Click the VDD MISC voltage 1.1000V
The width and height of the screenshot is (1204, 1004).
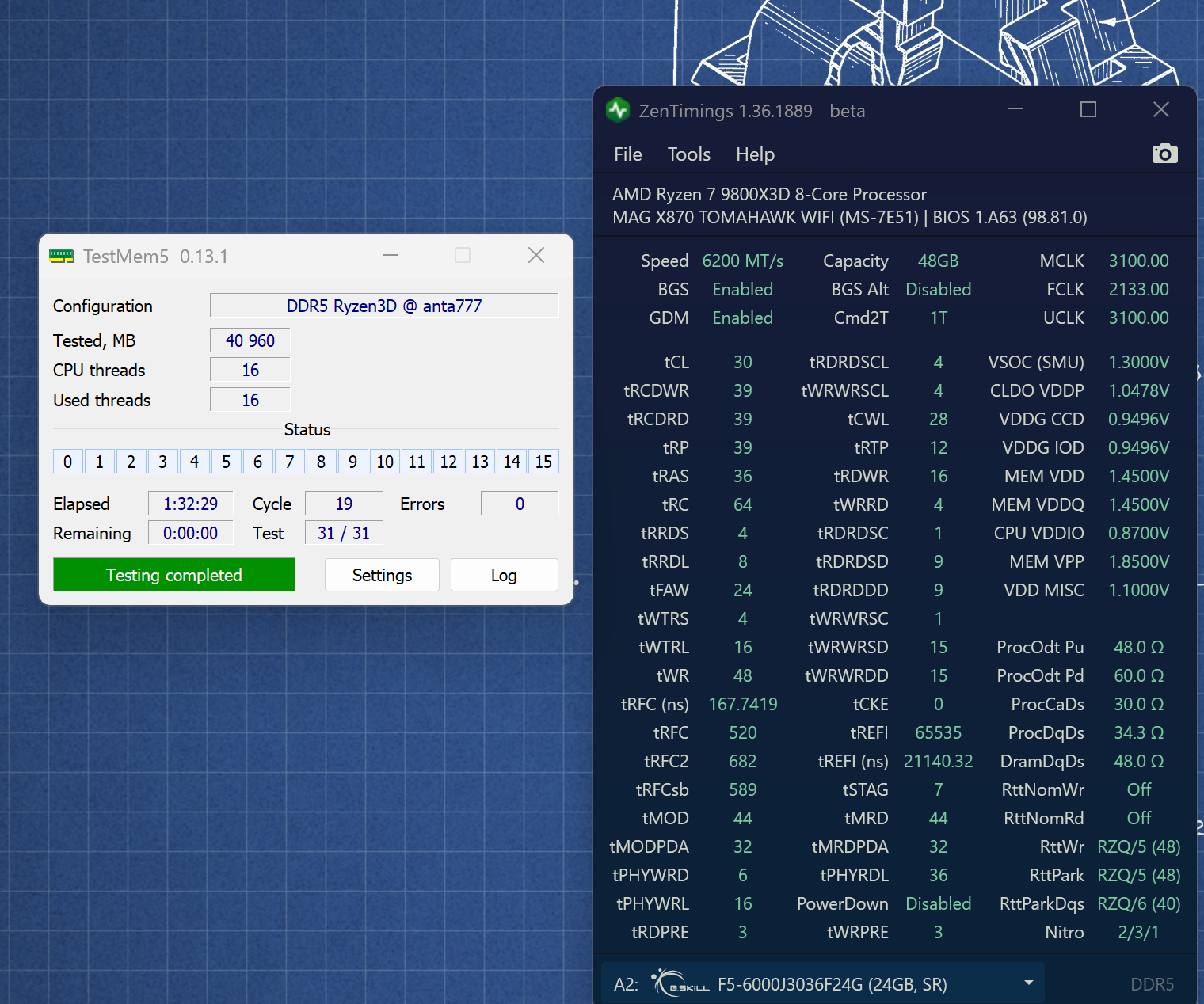pos(1139,590)
